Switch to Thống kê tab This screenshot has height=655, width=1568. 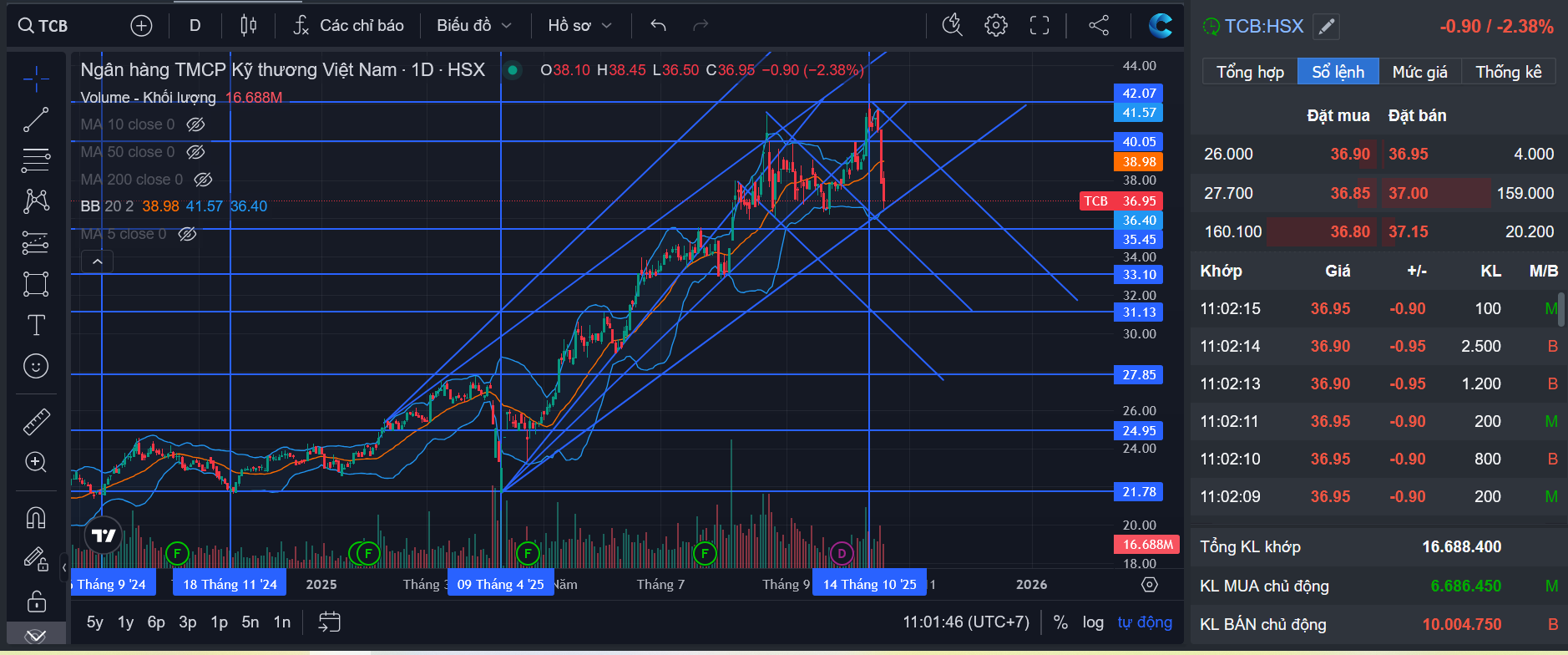pos(1509,72)
